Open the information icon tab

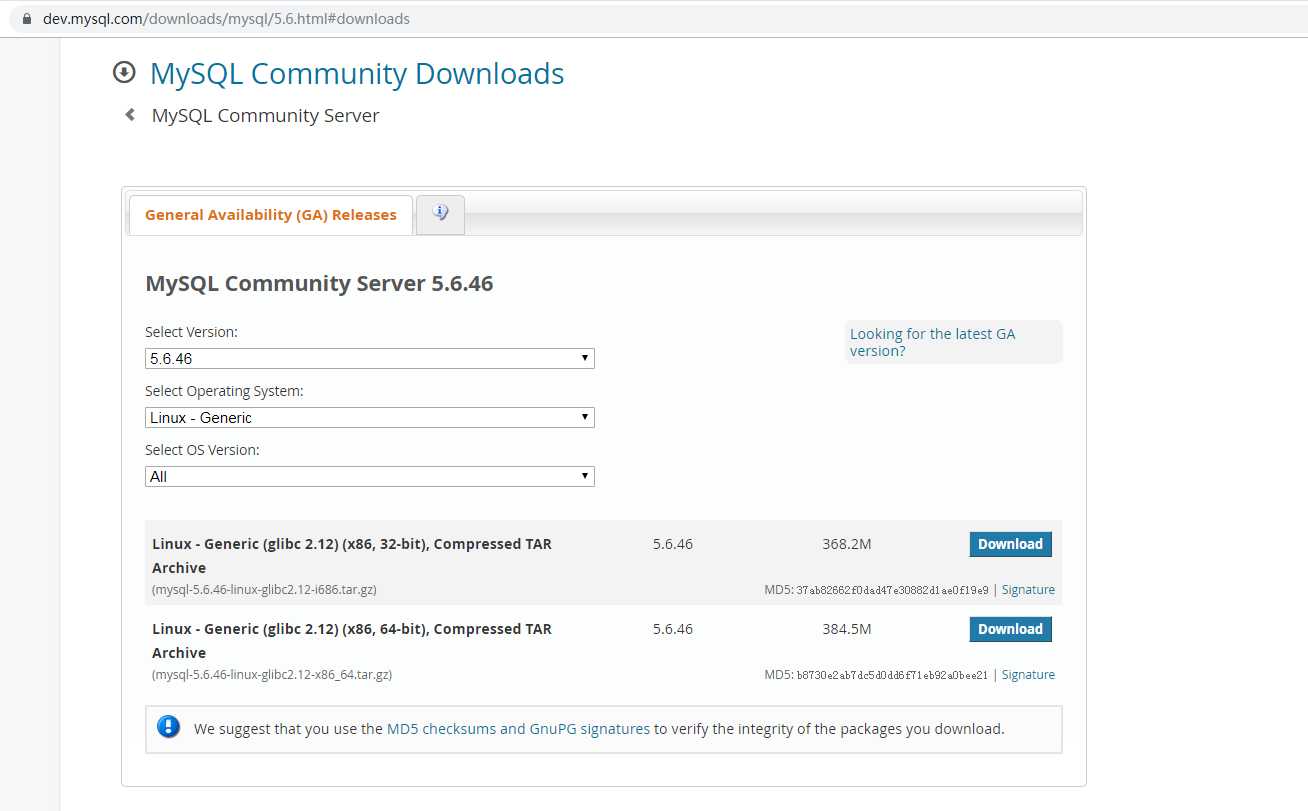441,214
